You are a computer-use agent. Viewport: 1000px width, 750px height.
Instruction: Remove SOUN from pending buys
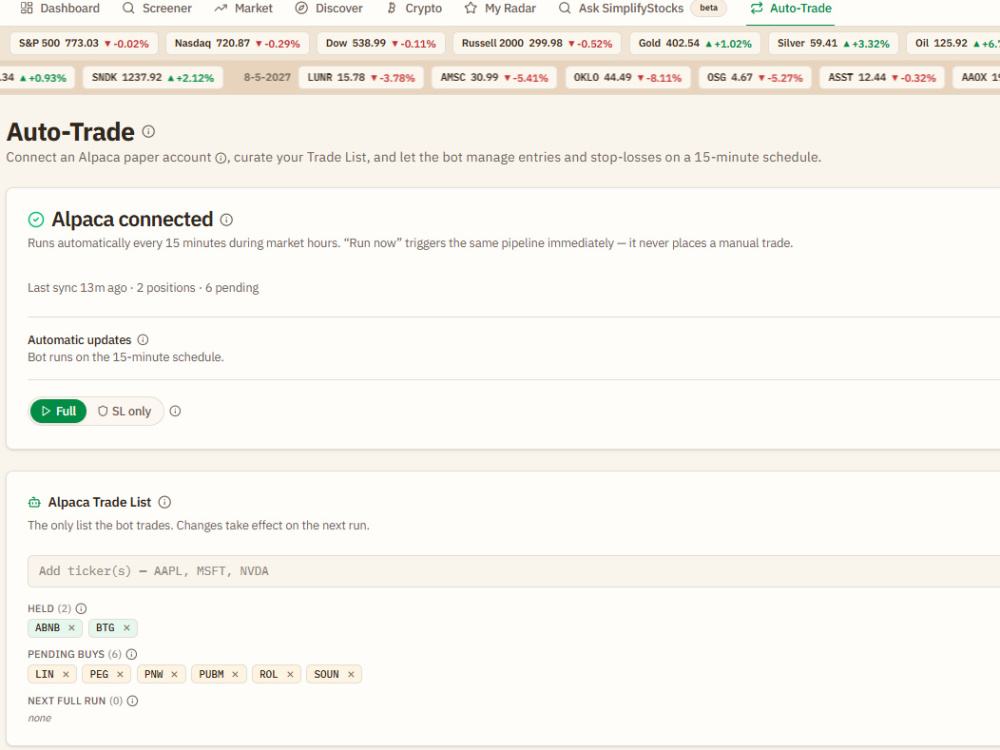coord(350,674)
